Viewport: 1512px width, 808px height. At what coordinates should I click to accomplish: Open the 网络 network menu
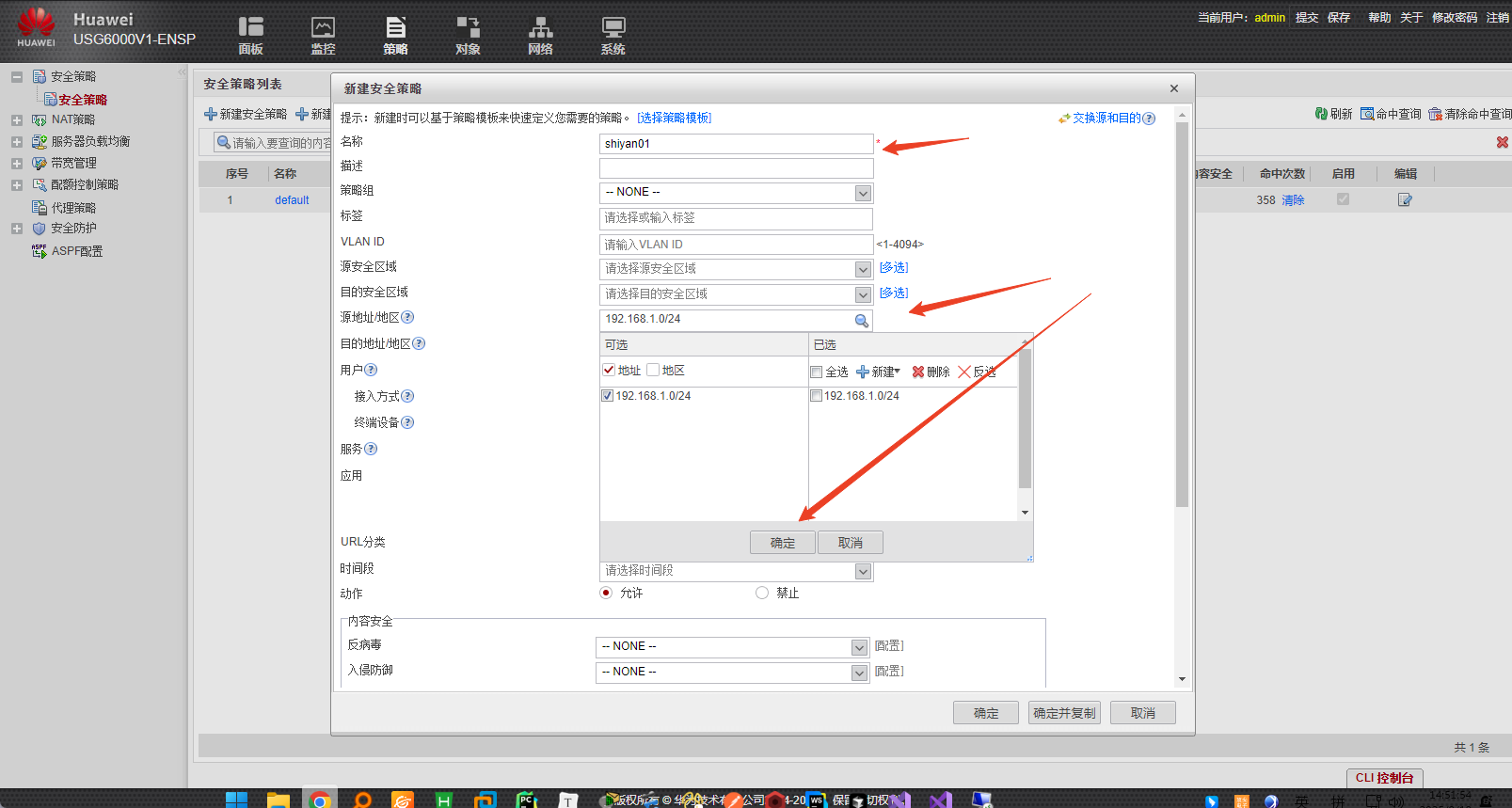click(x=540, y=36)
